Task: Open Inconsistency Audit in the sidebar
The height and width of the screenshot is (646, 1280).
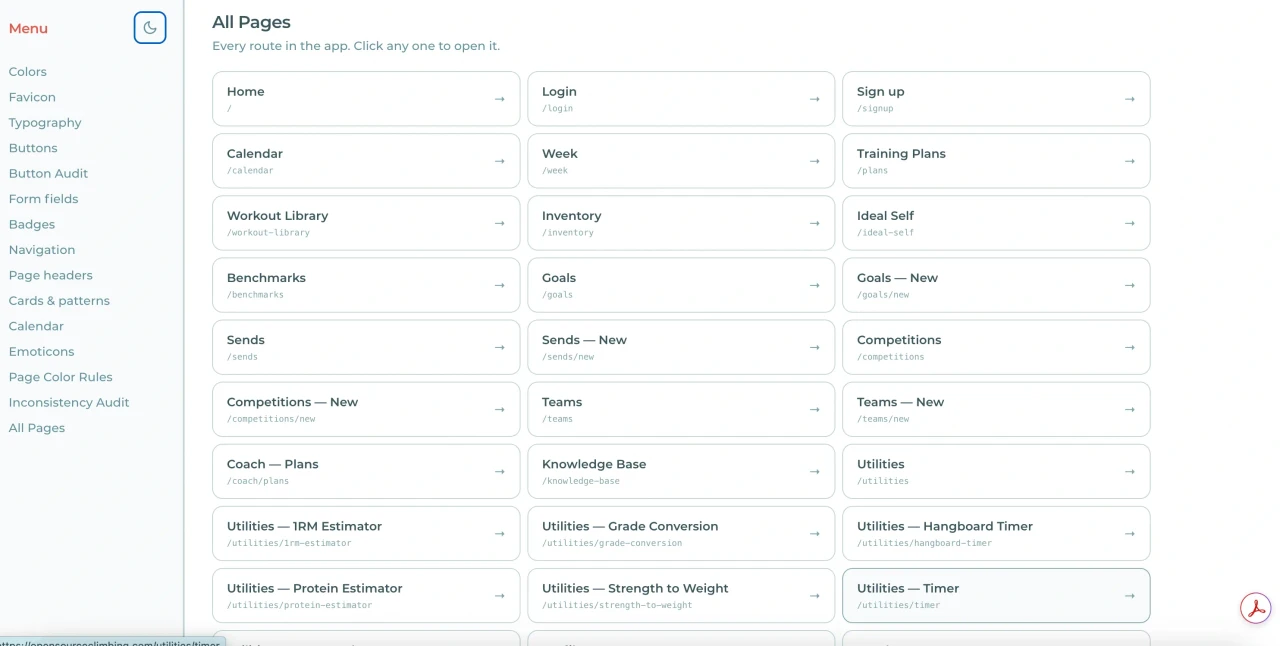Action: tap(69, 402)
